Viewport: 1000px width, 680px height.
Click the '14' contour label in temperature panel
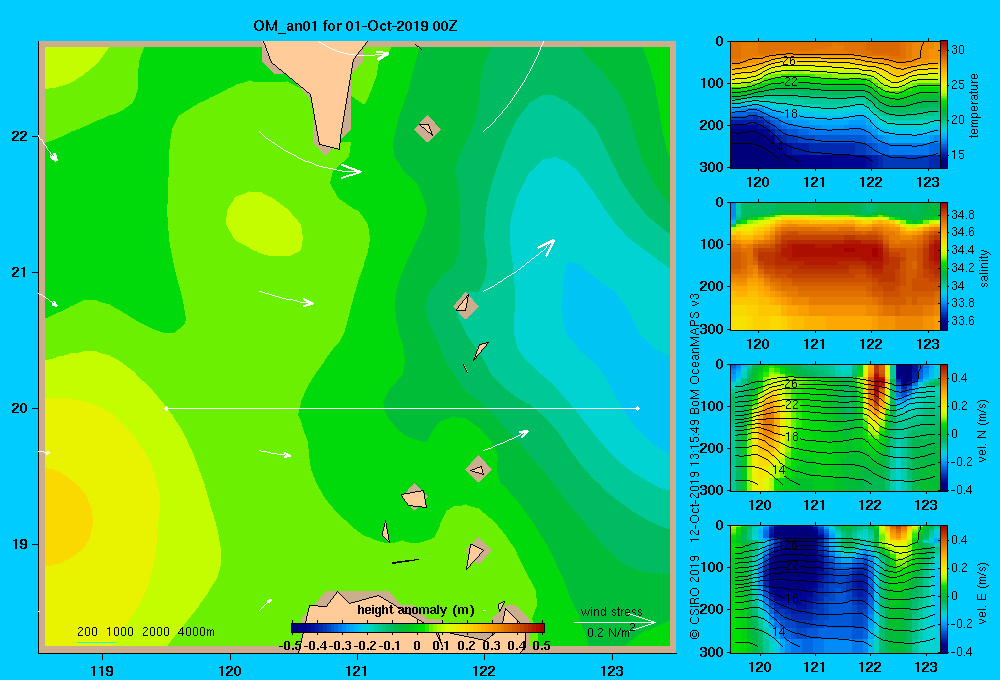776,146
